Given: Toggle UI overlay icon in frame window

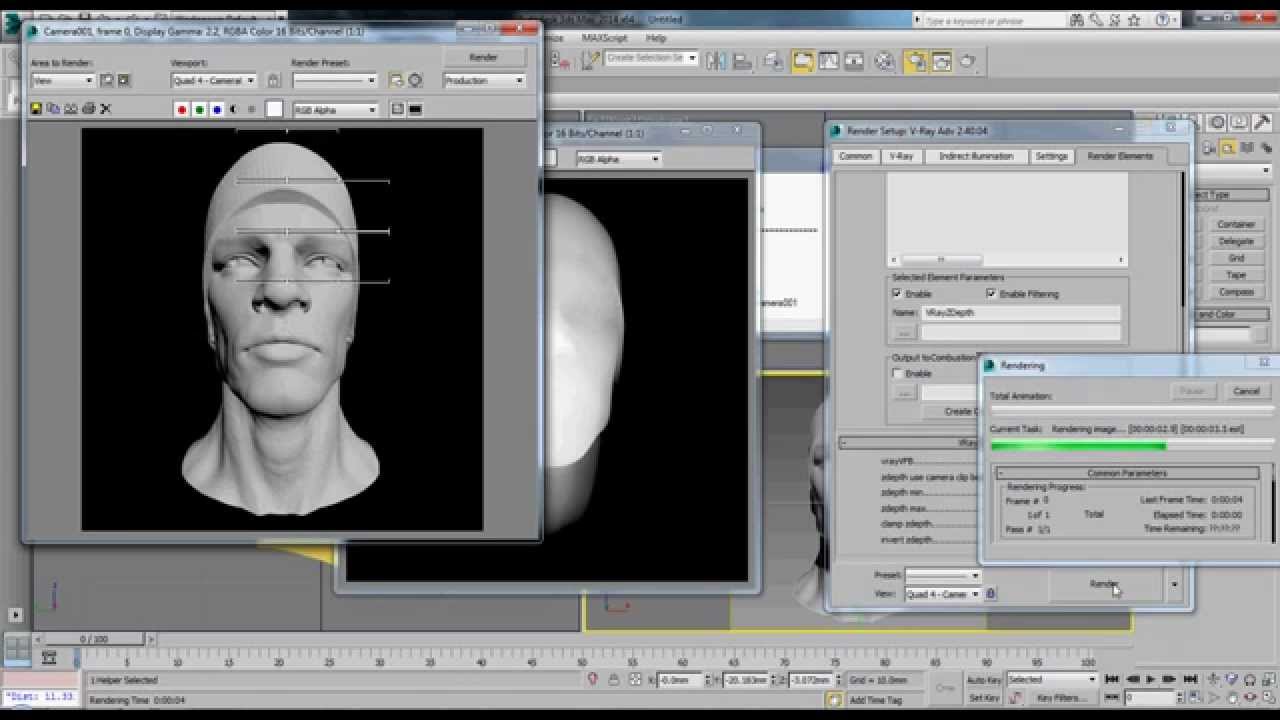Looking at the screenshot, I should pos(397,110).
